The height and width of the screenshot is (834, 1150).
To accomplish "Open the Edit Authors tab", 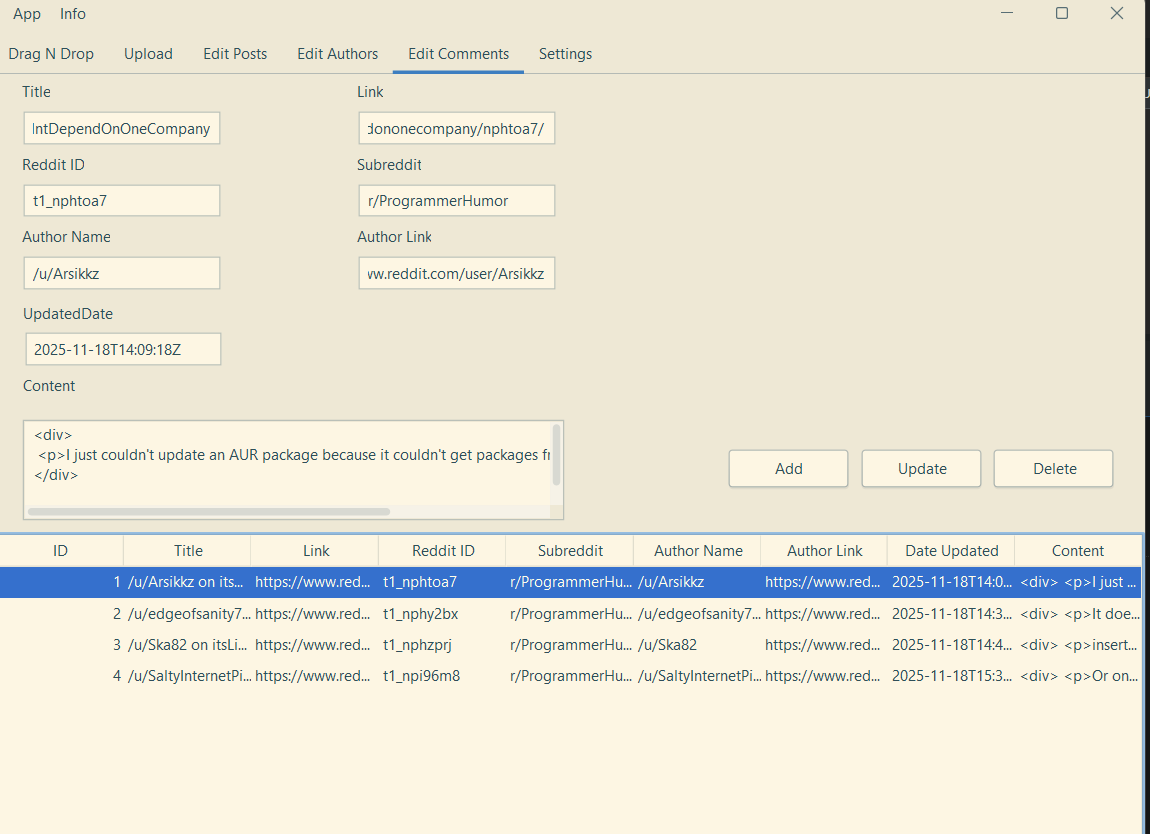I will [337, 54].
